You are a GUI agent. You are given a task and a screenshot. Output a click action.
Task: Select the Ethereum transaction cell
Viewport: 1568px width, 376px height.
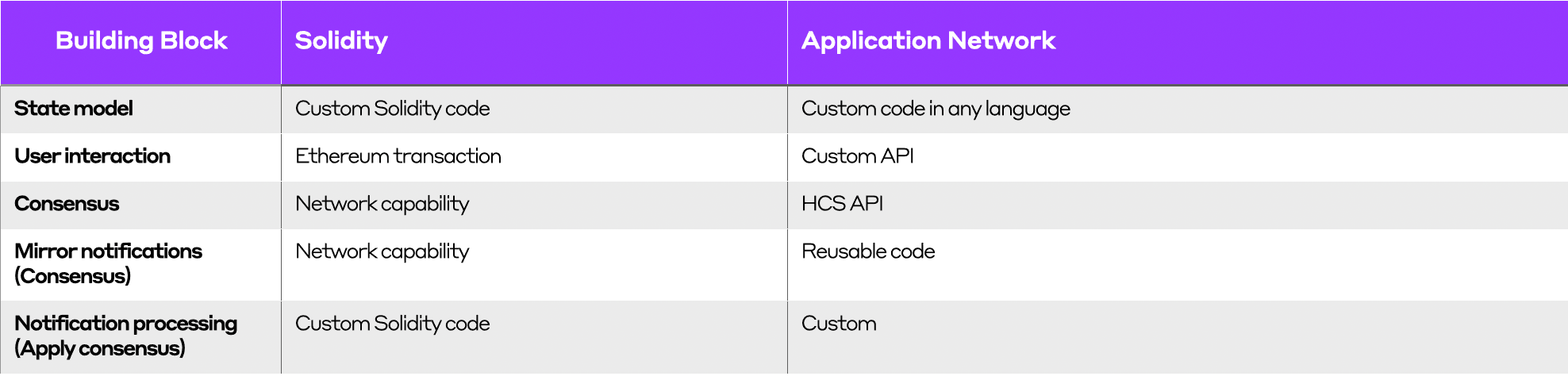[398, 155]
